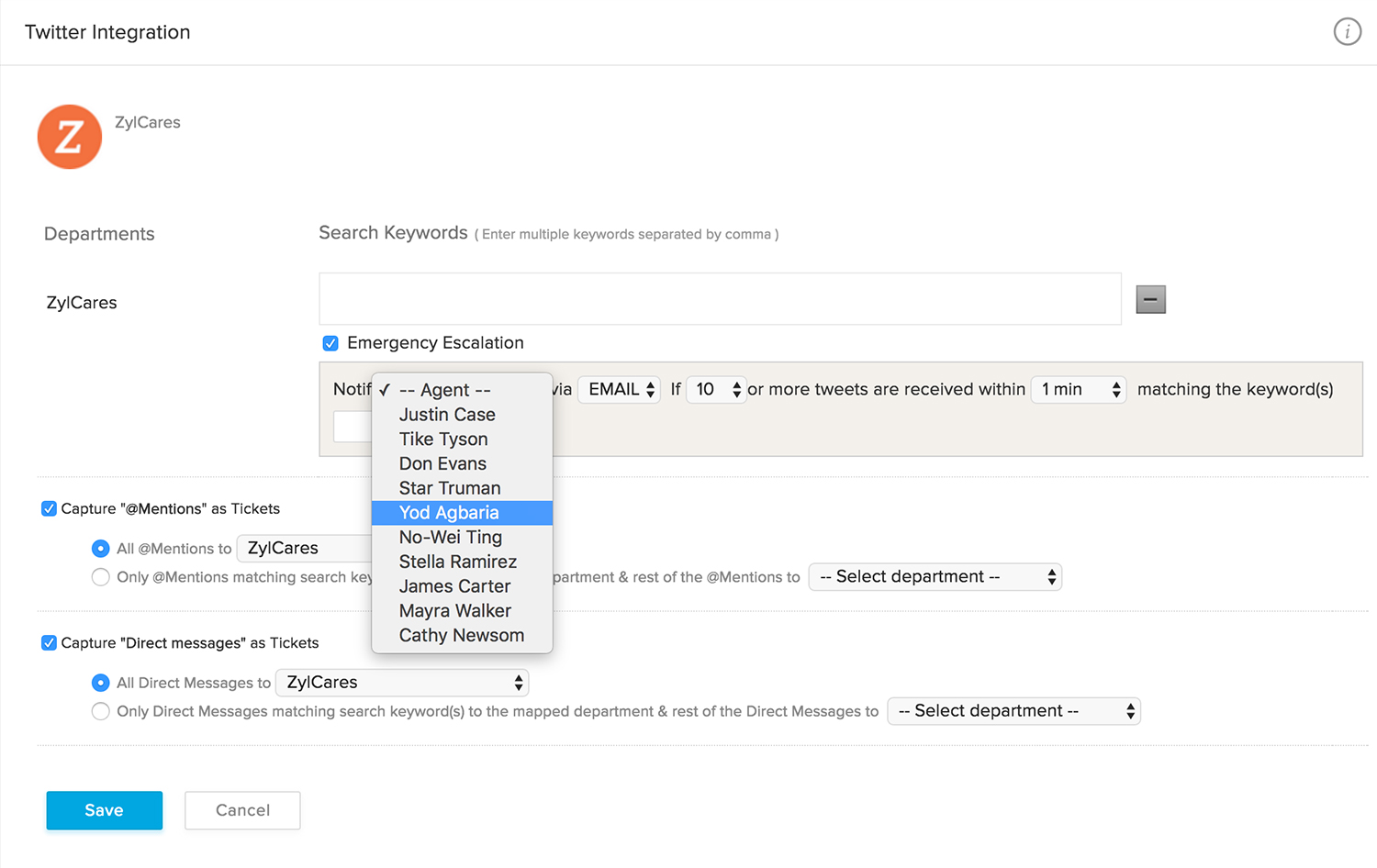Choose Only Direct Messages matching keywords radio
The image size is (1377, 868).
click(x=101, y=711)
